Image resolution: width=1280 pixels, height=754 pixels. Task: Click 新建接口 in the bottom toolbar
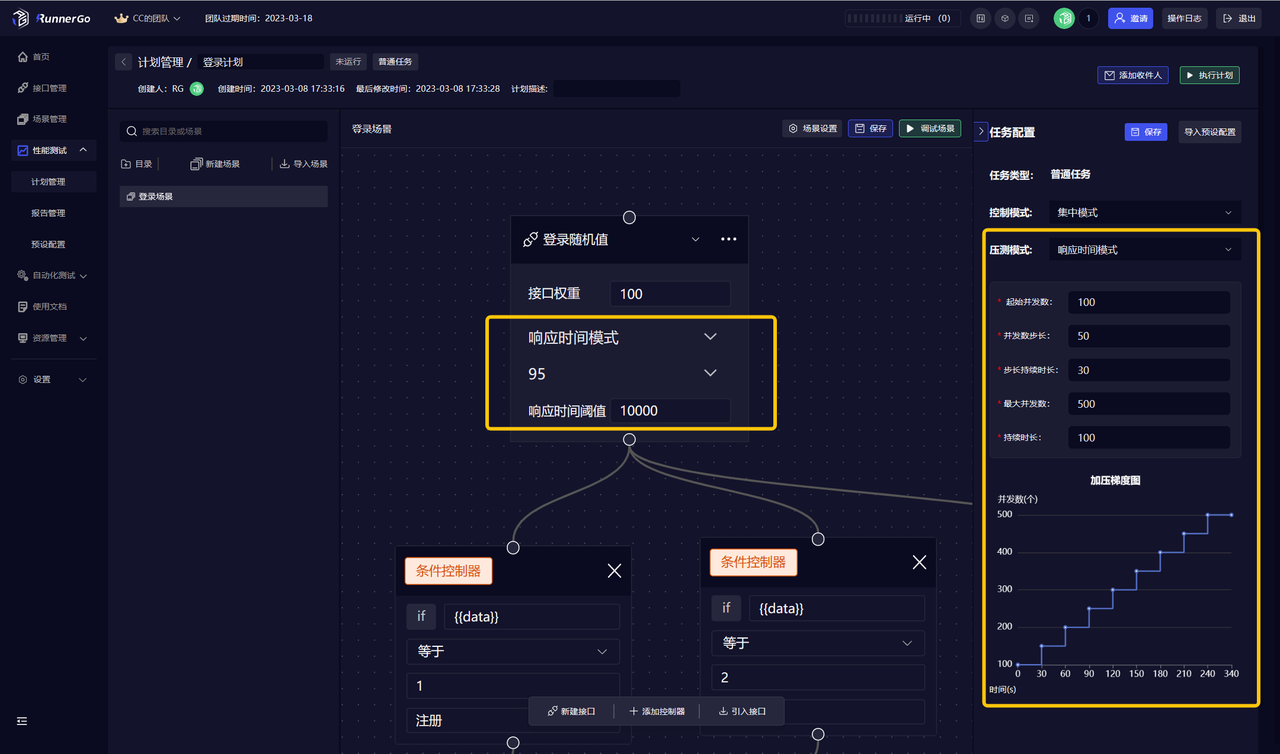point(572,711)
